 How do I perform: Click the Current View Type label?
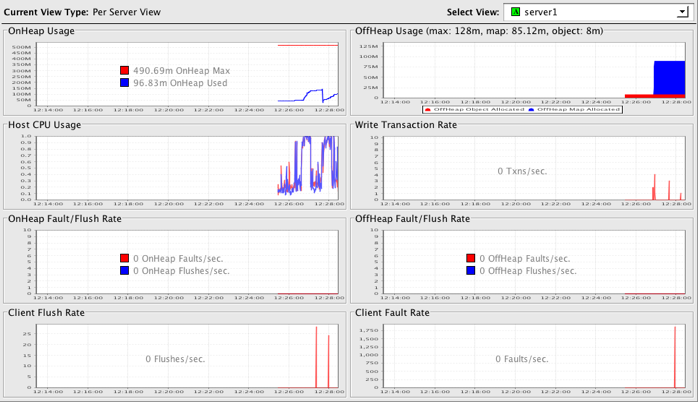click(46, 12)
